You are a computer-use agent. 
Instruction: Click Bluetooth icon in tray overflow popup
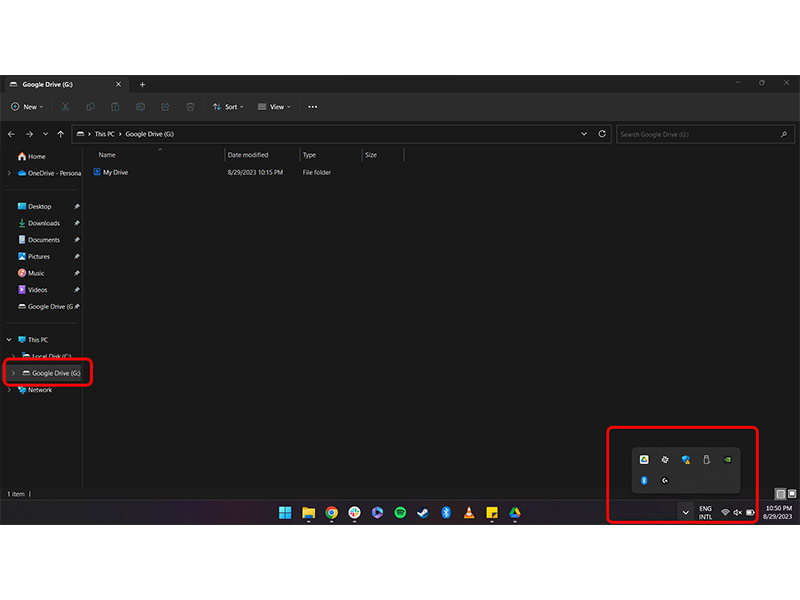[x=644, y=480]
